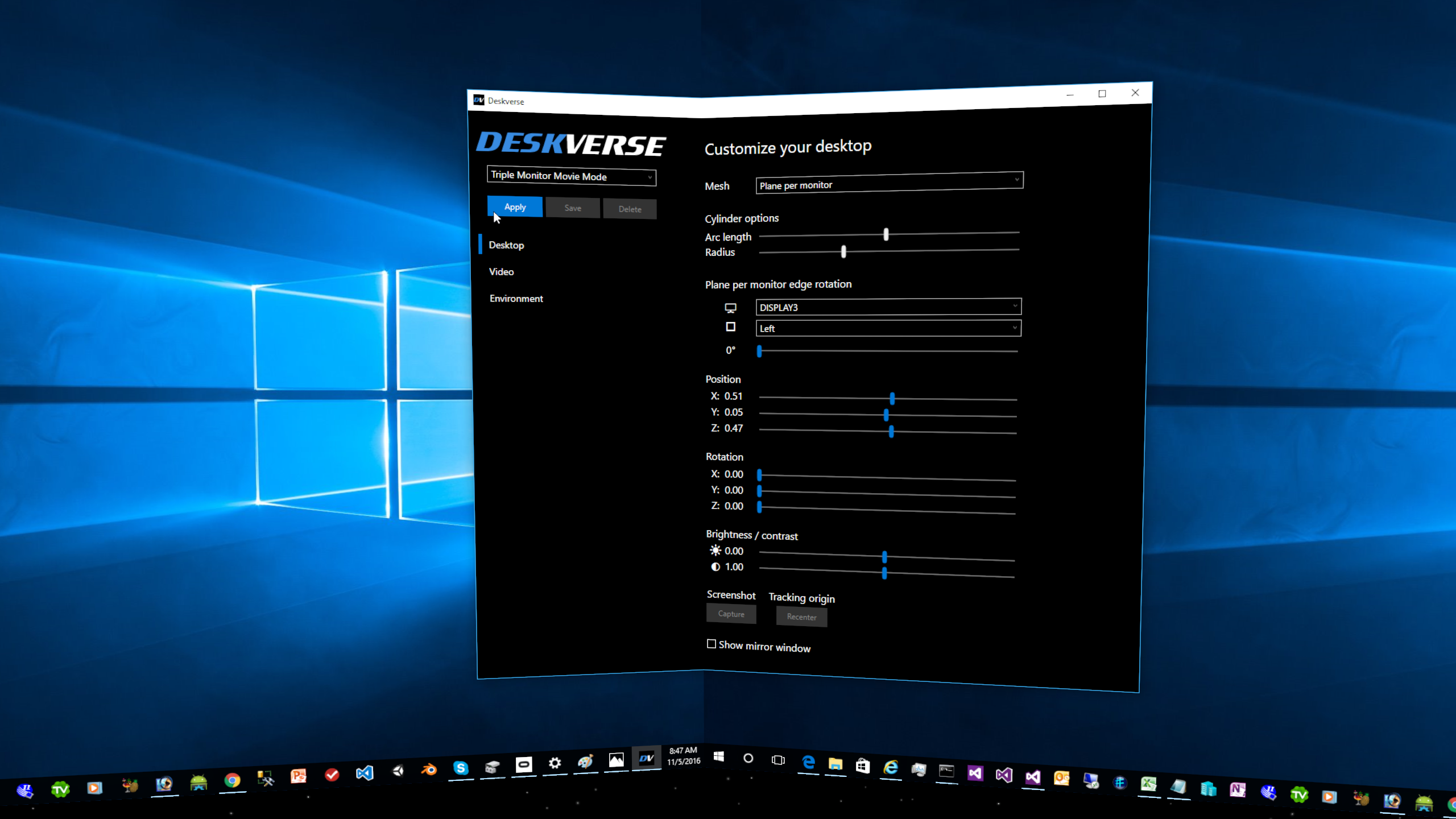Enable the Show mirror window checkbox
The width and height of the screenshot is (1456, 819).
pos(712,644)
